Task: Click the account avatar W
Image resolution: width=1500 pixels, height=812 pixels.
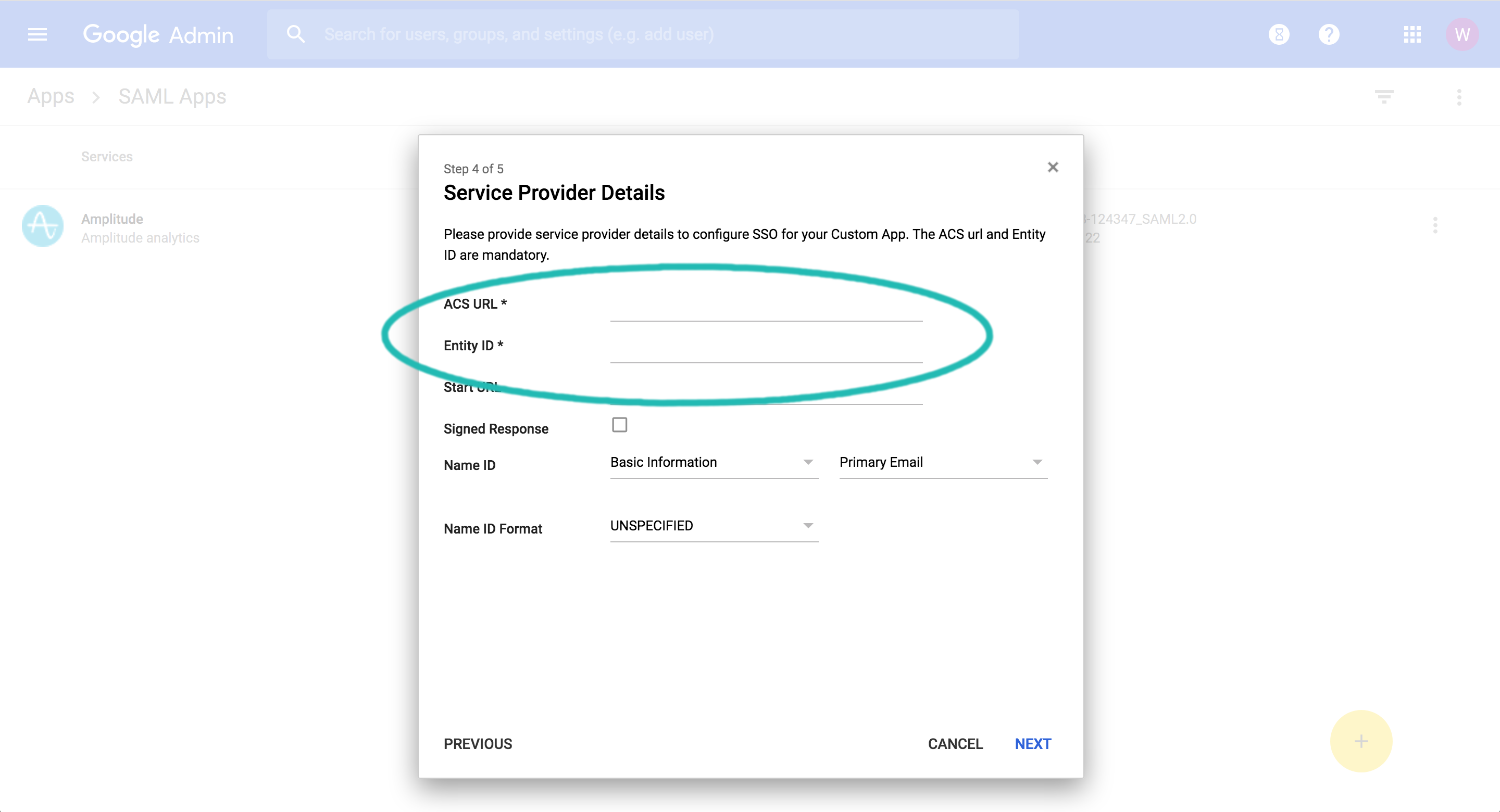Action: point(1462,34)
